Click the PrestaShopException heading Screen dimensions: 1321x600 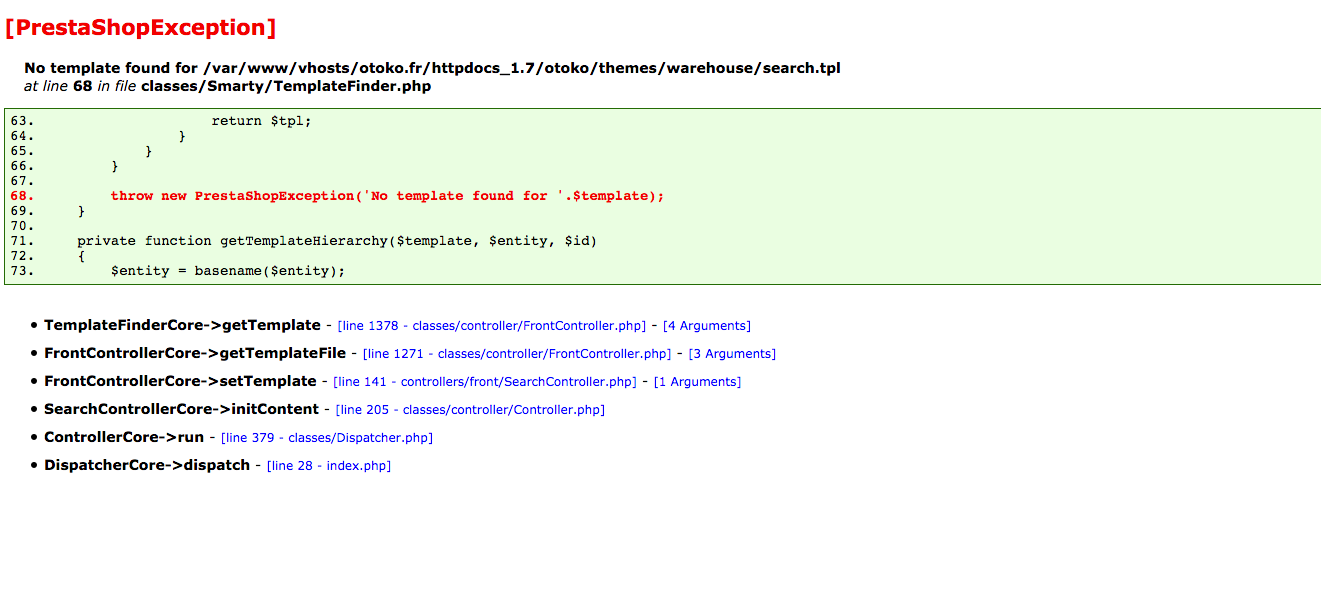coord(141,28)
